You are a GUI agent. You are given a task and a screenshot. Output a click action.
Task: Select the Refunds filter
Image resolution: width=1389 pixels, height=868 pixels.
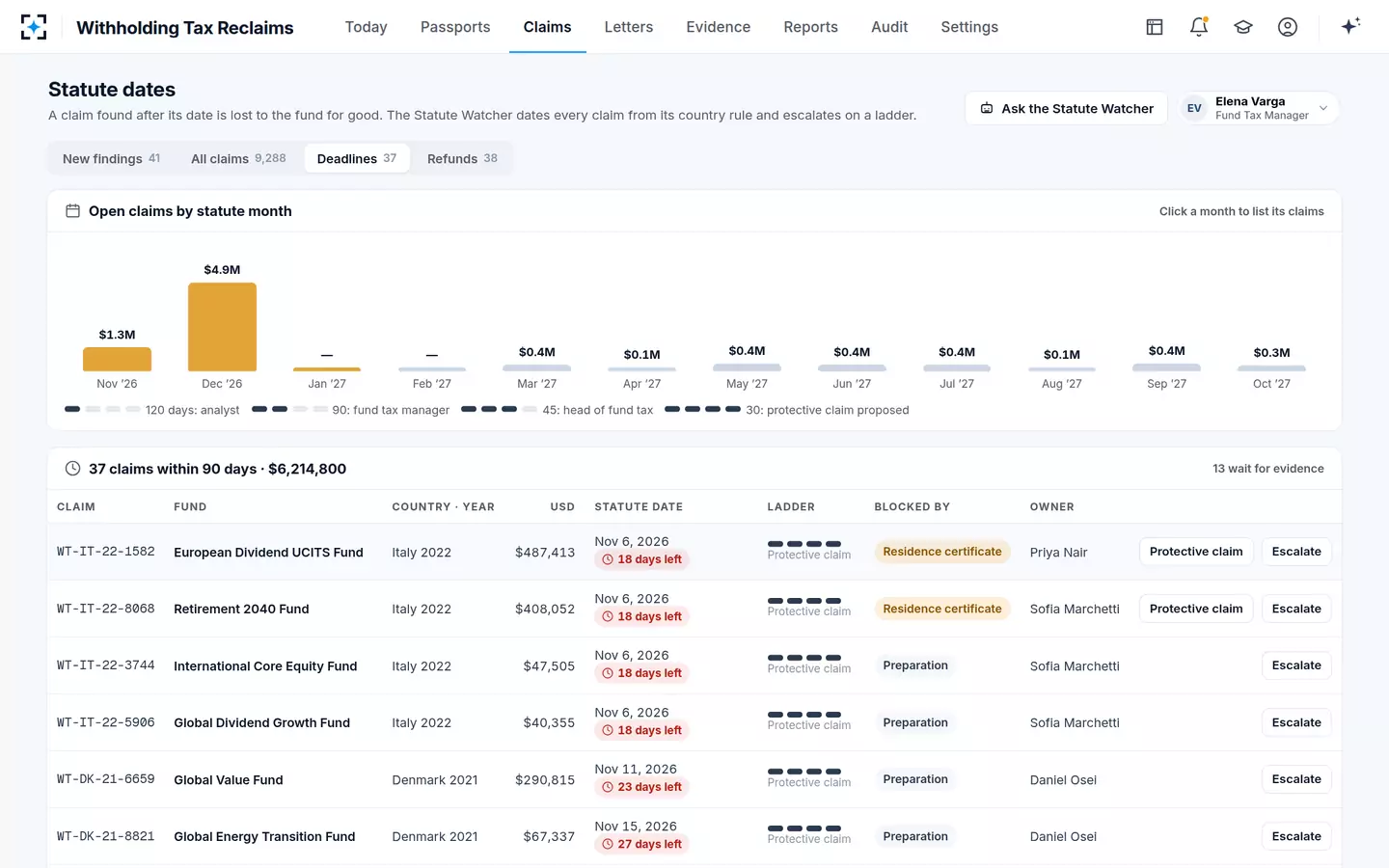pyautogui.click(x=462, y=158)
